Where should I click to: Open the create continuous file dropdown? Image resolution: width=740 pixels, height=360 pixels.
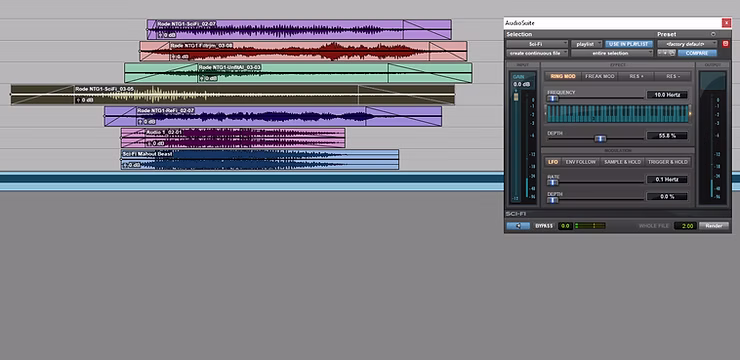(x=537, y=53)
